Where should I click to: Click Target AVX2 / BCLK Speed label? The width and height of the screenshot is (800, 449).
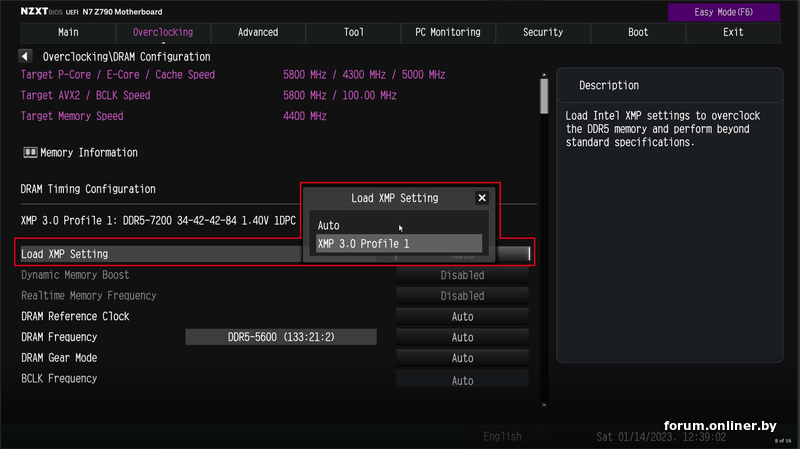[85, 95]
